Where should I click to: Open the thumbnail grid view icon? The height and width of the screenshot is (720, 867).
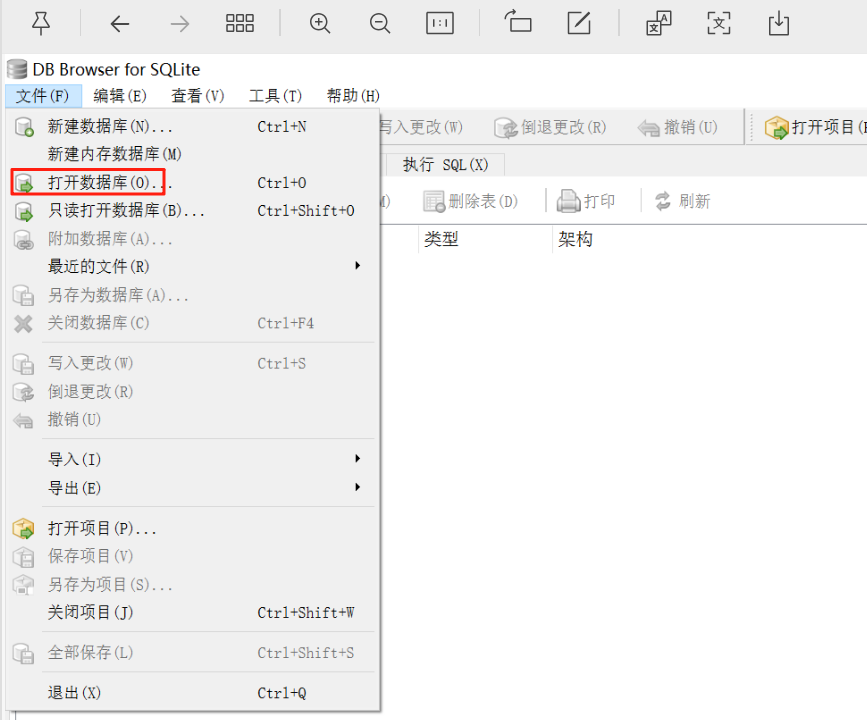point(240,23)
